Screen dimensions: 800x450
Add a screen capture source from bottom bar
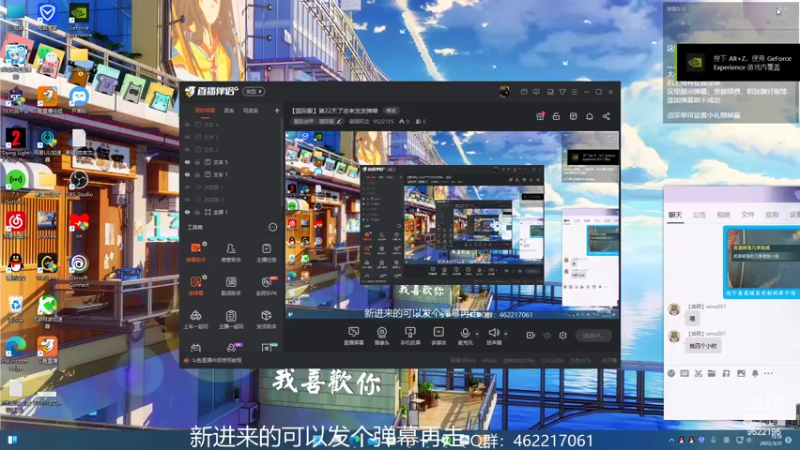point(354,336)
